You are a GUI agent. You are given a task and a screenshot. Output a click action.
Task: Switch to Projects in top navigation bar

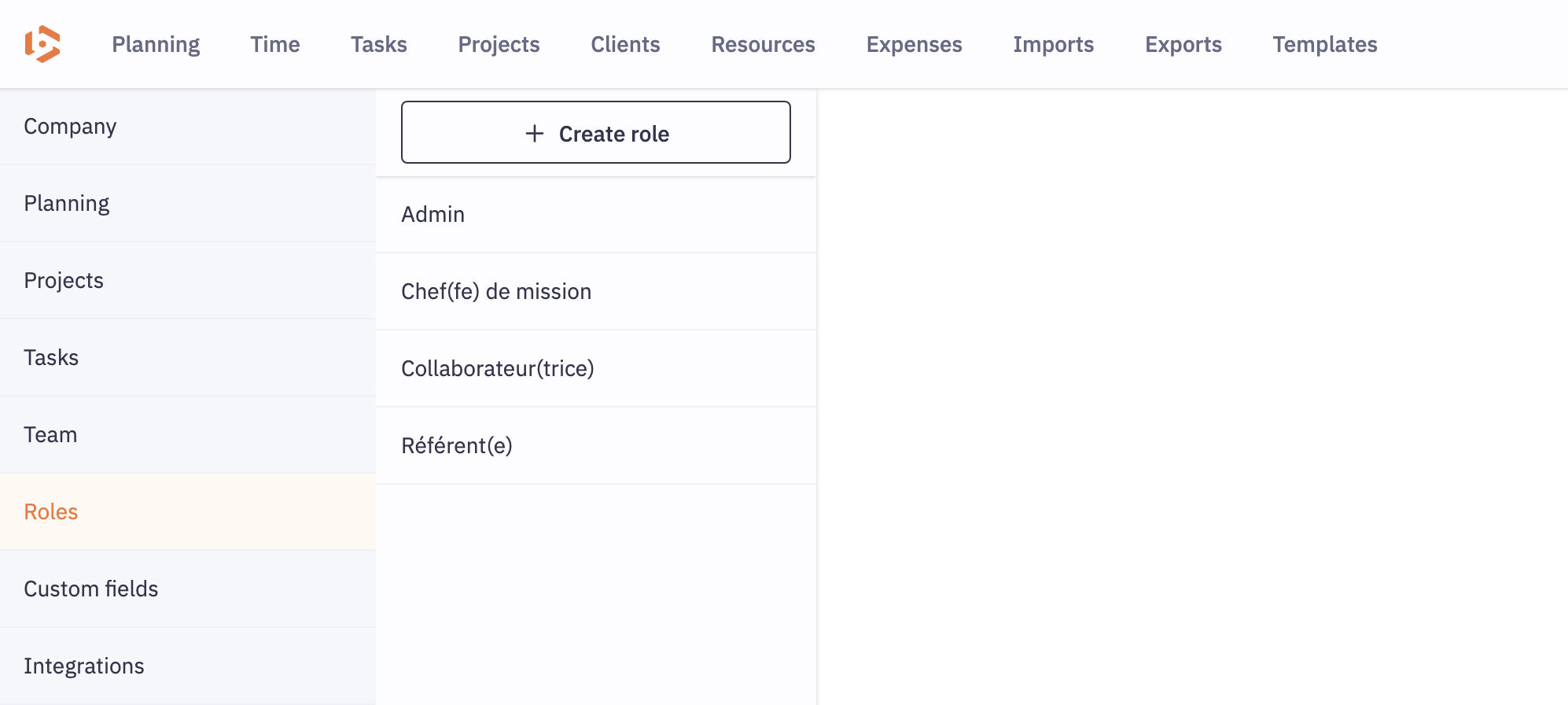click(499, 45)
